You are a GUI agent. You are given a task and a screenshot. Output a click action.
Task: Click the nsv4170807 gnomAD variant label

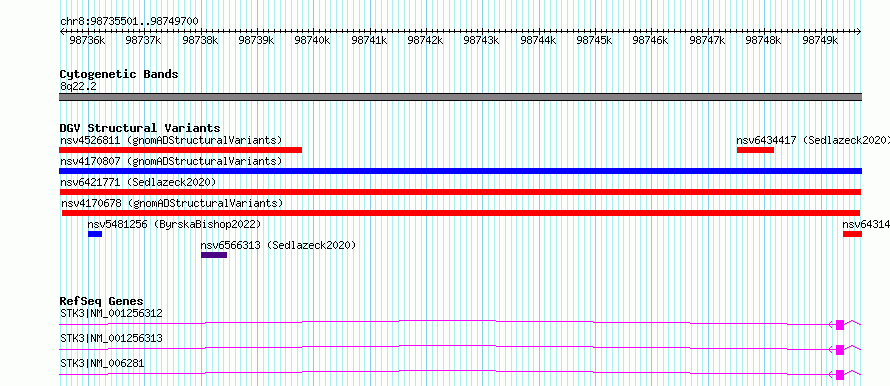click(x=171, y=161)
